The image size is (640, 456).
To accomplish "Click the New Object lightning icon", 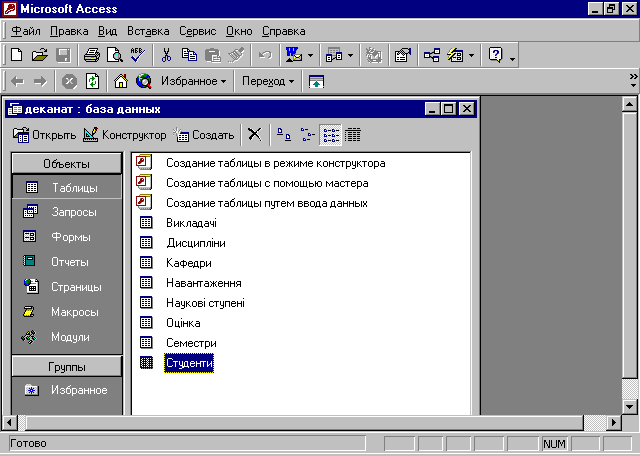I will [455, 55].
